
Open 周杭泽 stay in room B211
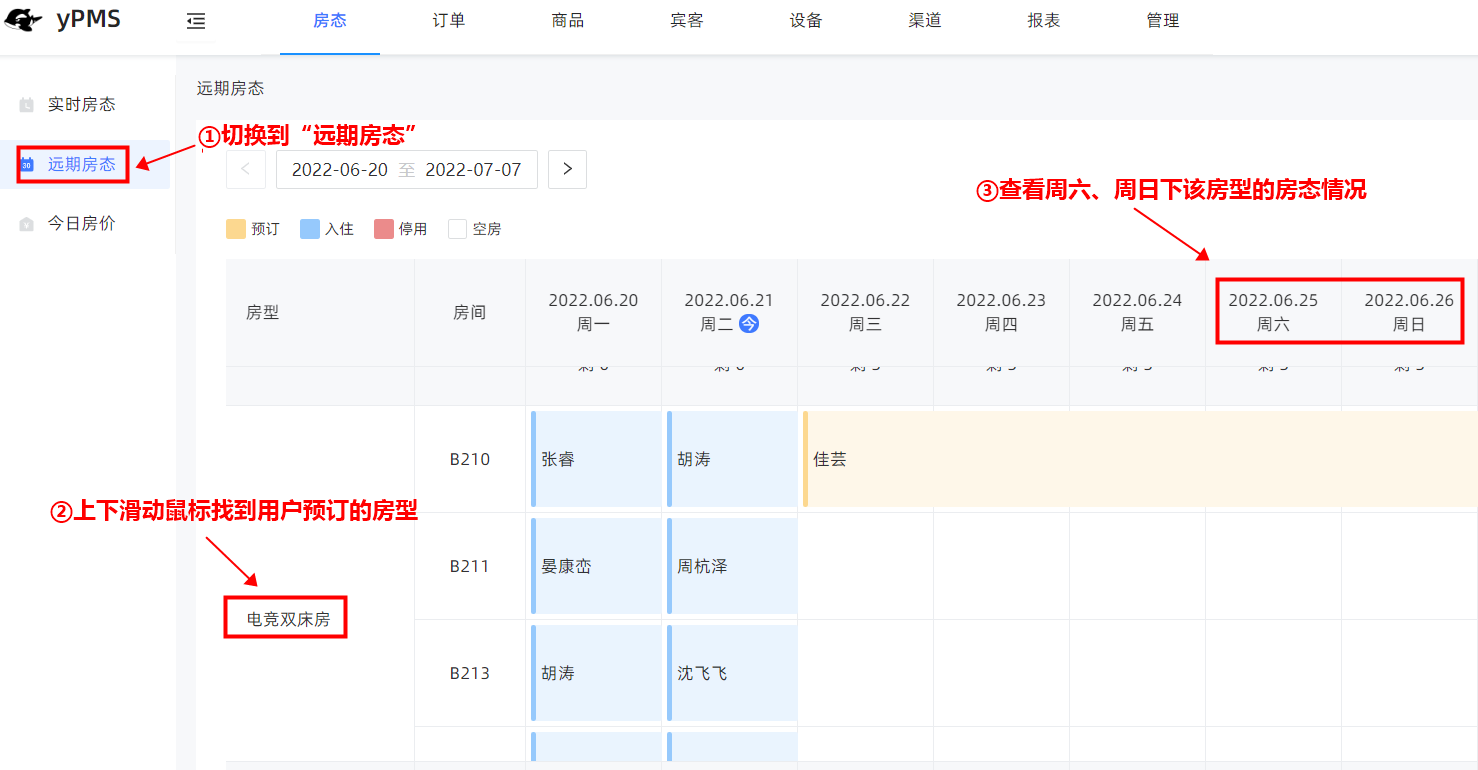(x=732, y=566)
